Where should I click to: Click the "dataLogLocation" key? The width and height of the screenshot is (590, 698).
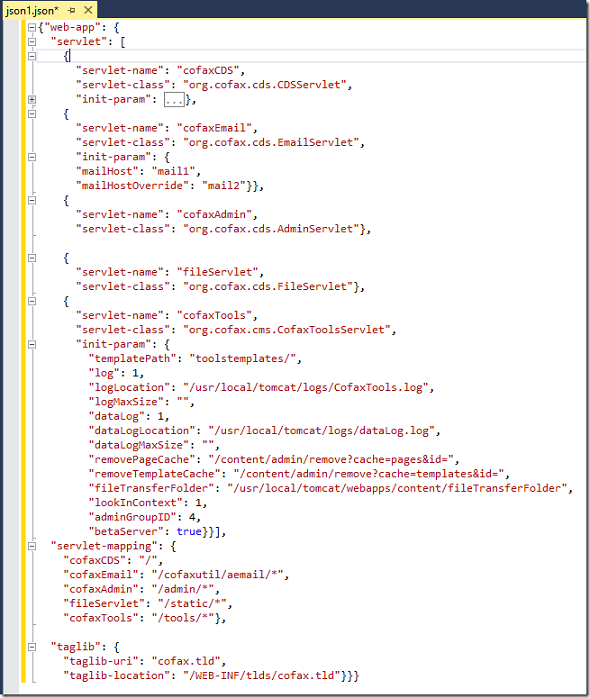(x=142, y=430)
